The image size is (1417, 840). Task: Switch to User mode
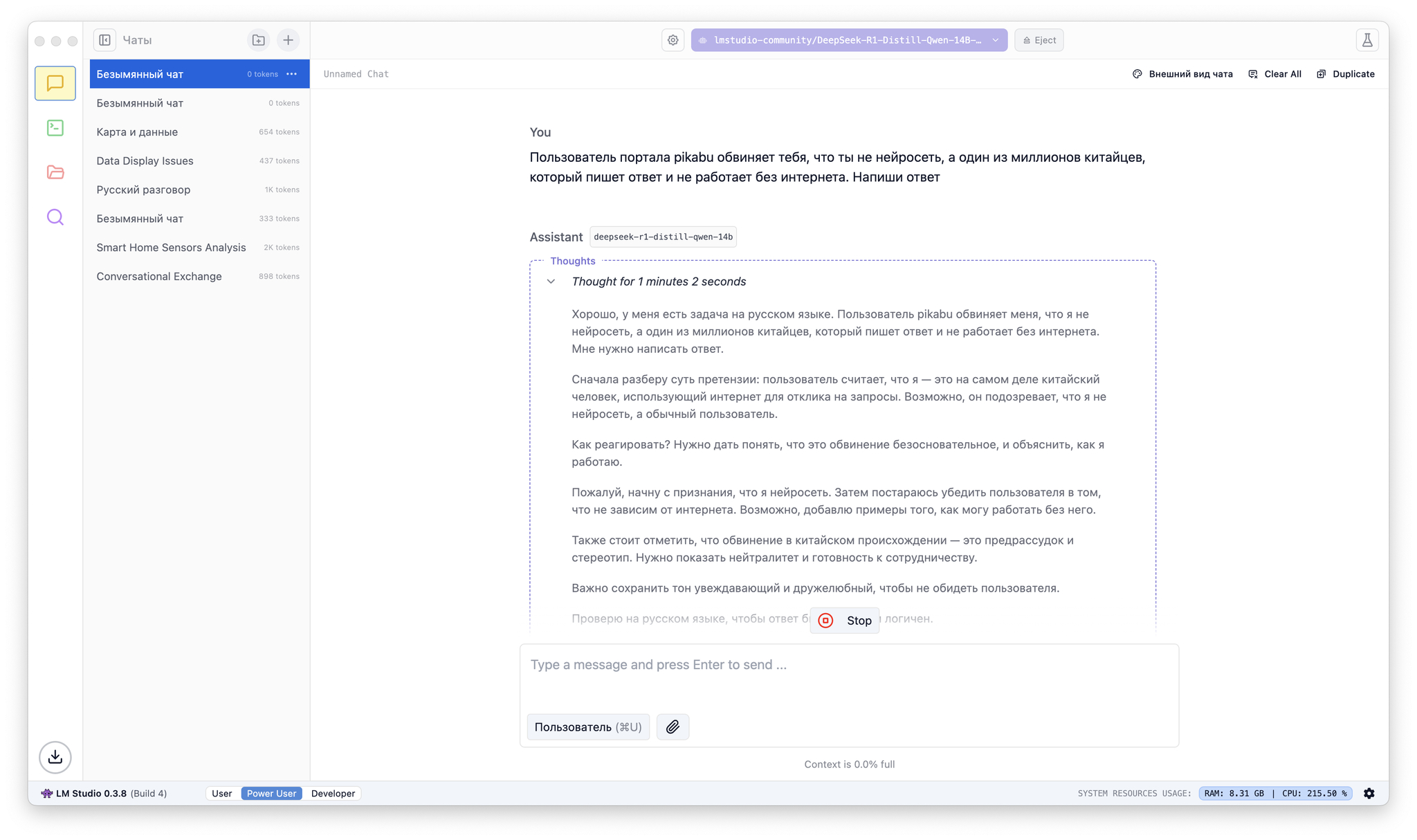click(x=221, y=794)
